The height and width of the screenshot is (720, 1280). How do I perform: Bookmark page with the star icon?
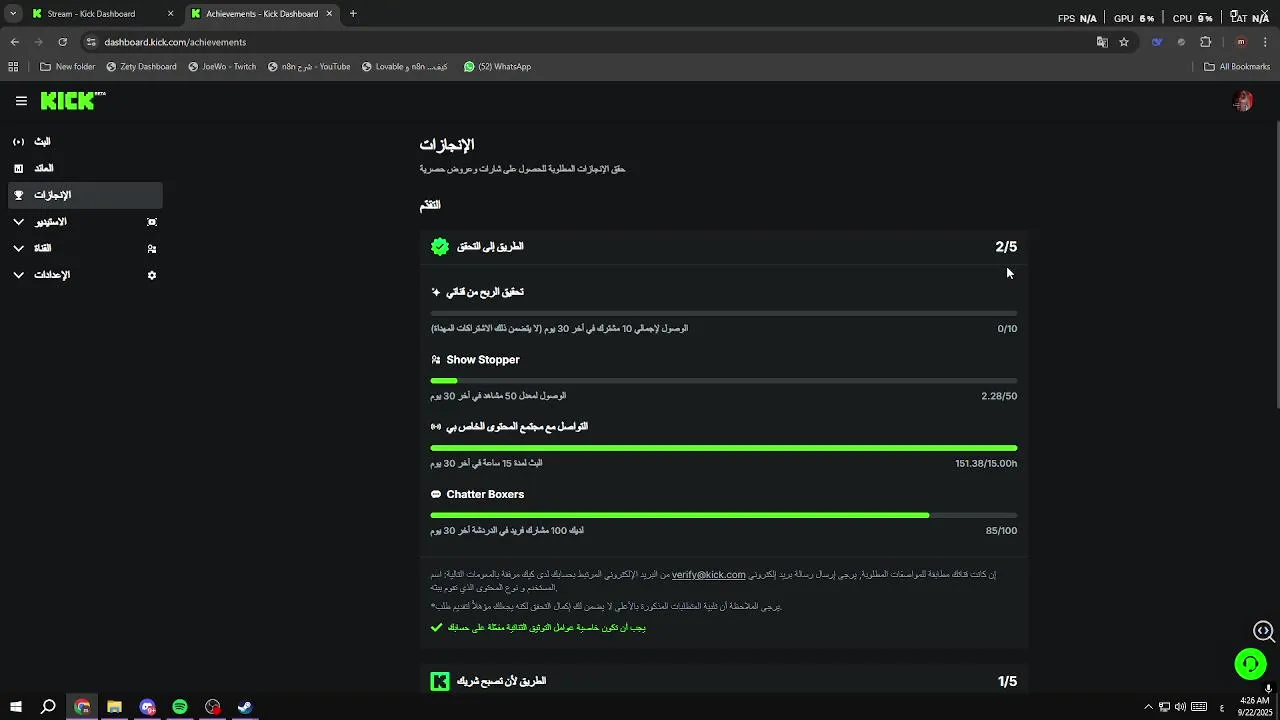pos(1124,42)
